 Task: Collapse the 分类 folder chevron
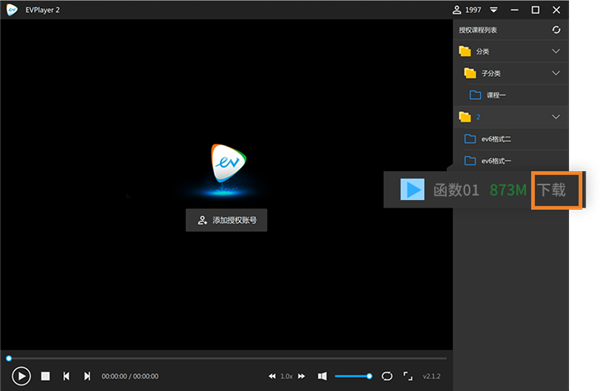coord(556,51)
